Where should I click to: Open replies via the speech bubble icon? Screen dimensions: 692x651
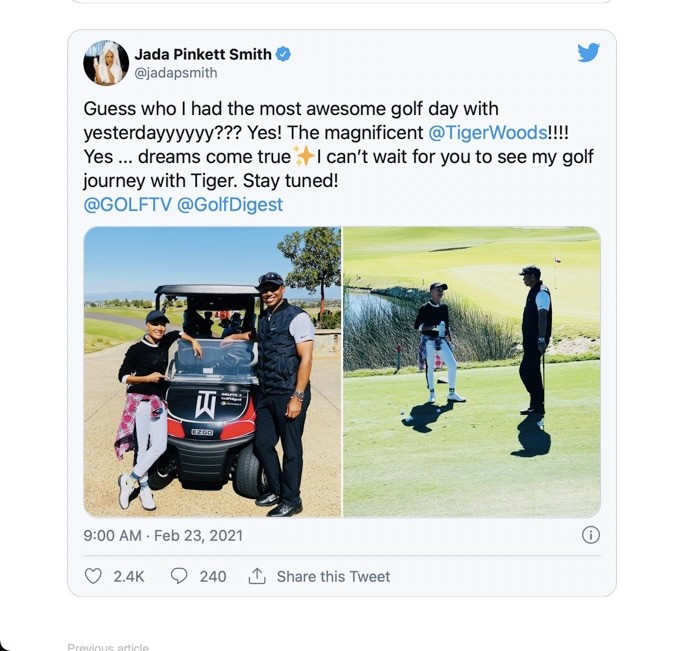[x=179, y=576]
